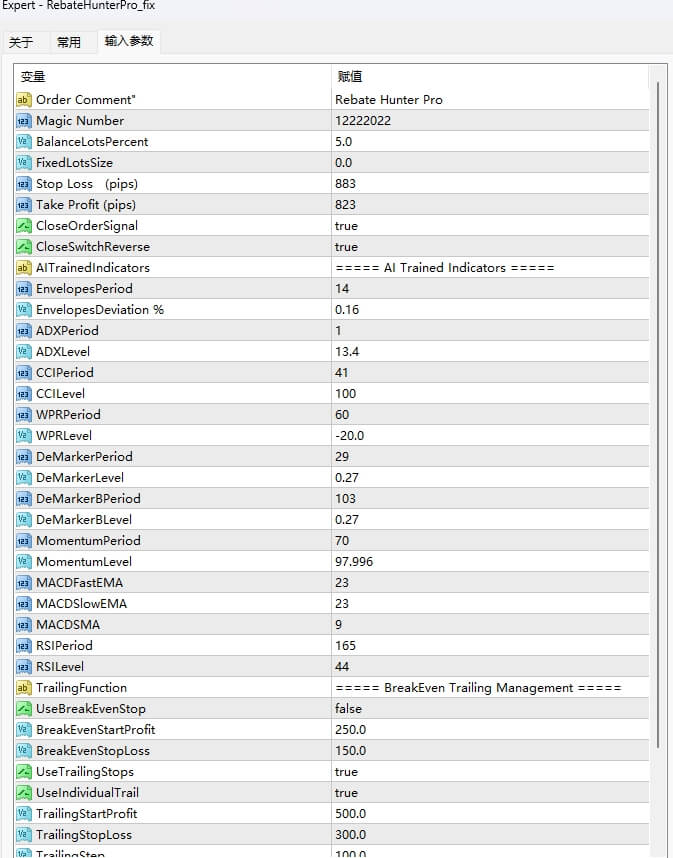Select the TrailingStopLoss value 300.0
This screenshot has width=673, height=858.
coord(350,834)
